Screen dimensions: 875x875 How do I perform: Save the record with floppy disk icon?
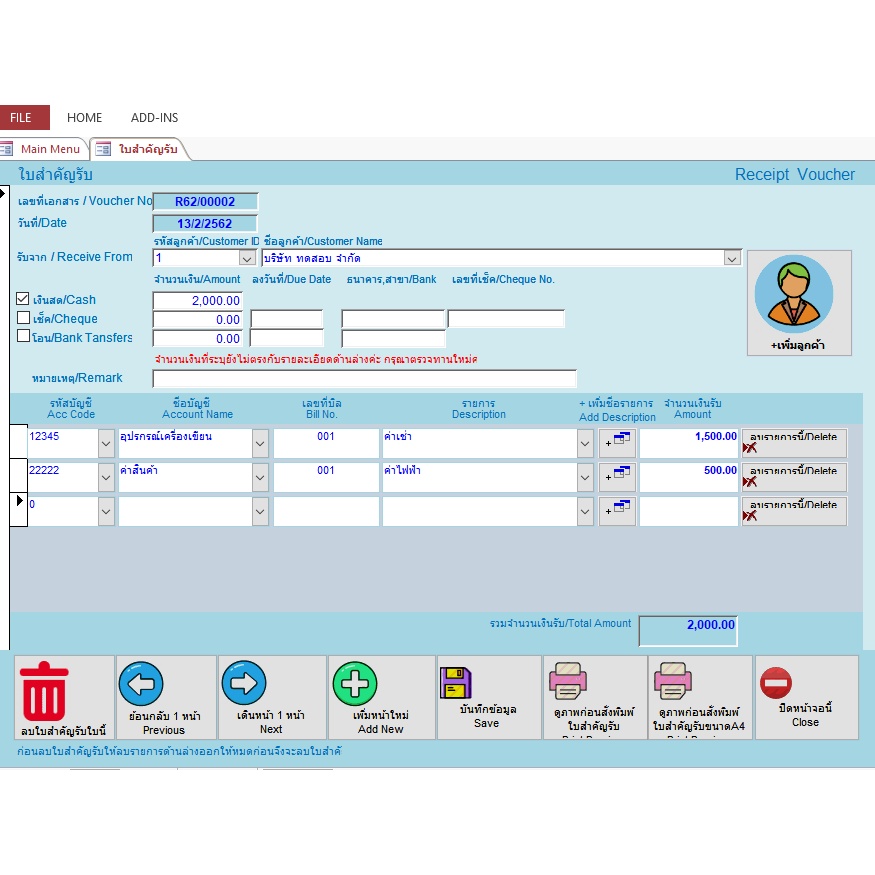pos(455,682)
